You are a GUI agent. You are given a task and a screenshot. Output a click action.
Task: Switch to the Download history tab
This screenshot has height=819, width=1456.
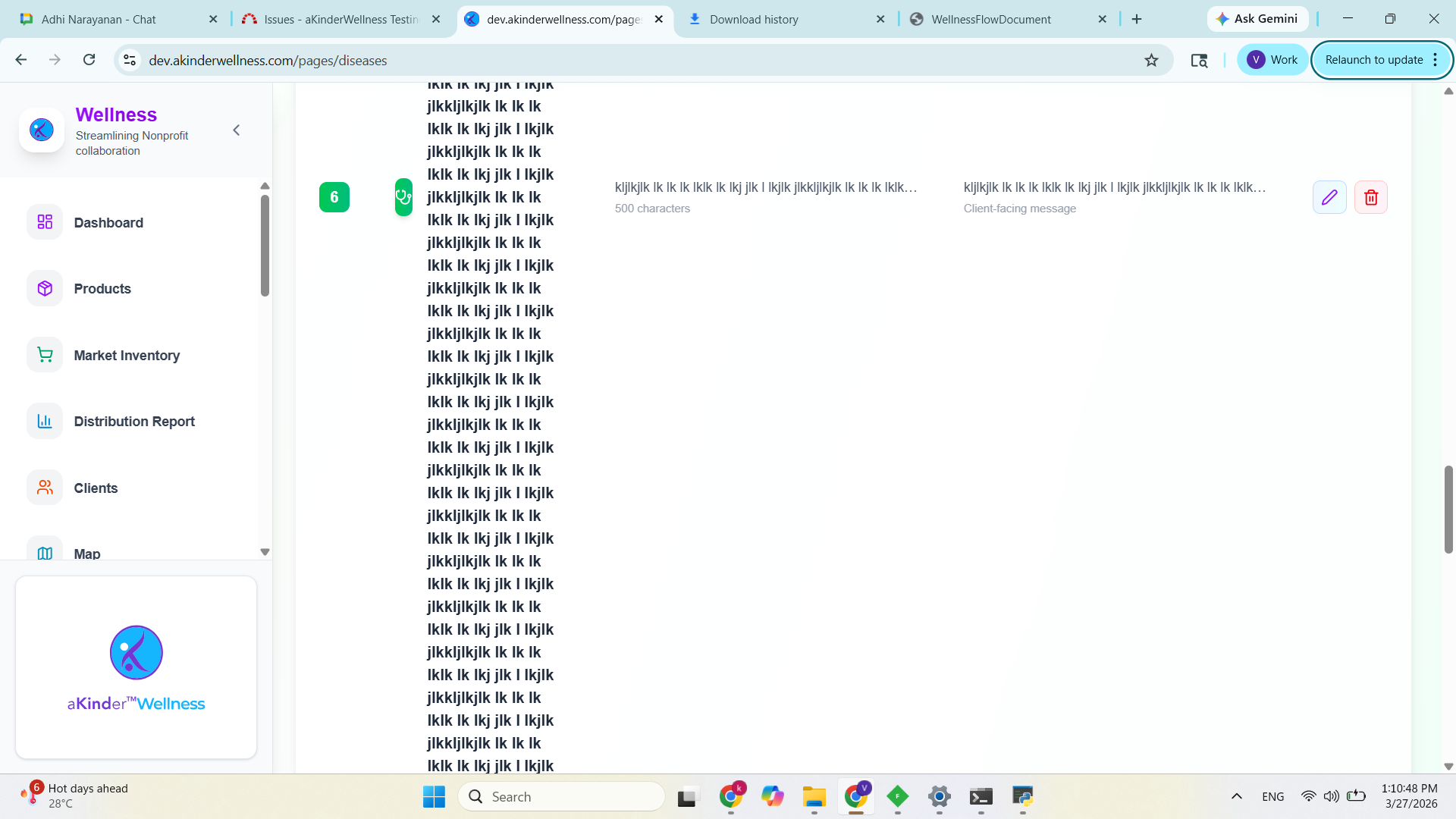[x=753, y=19]
